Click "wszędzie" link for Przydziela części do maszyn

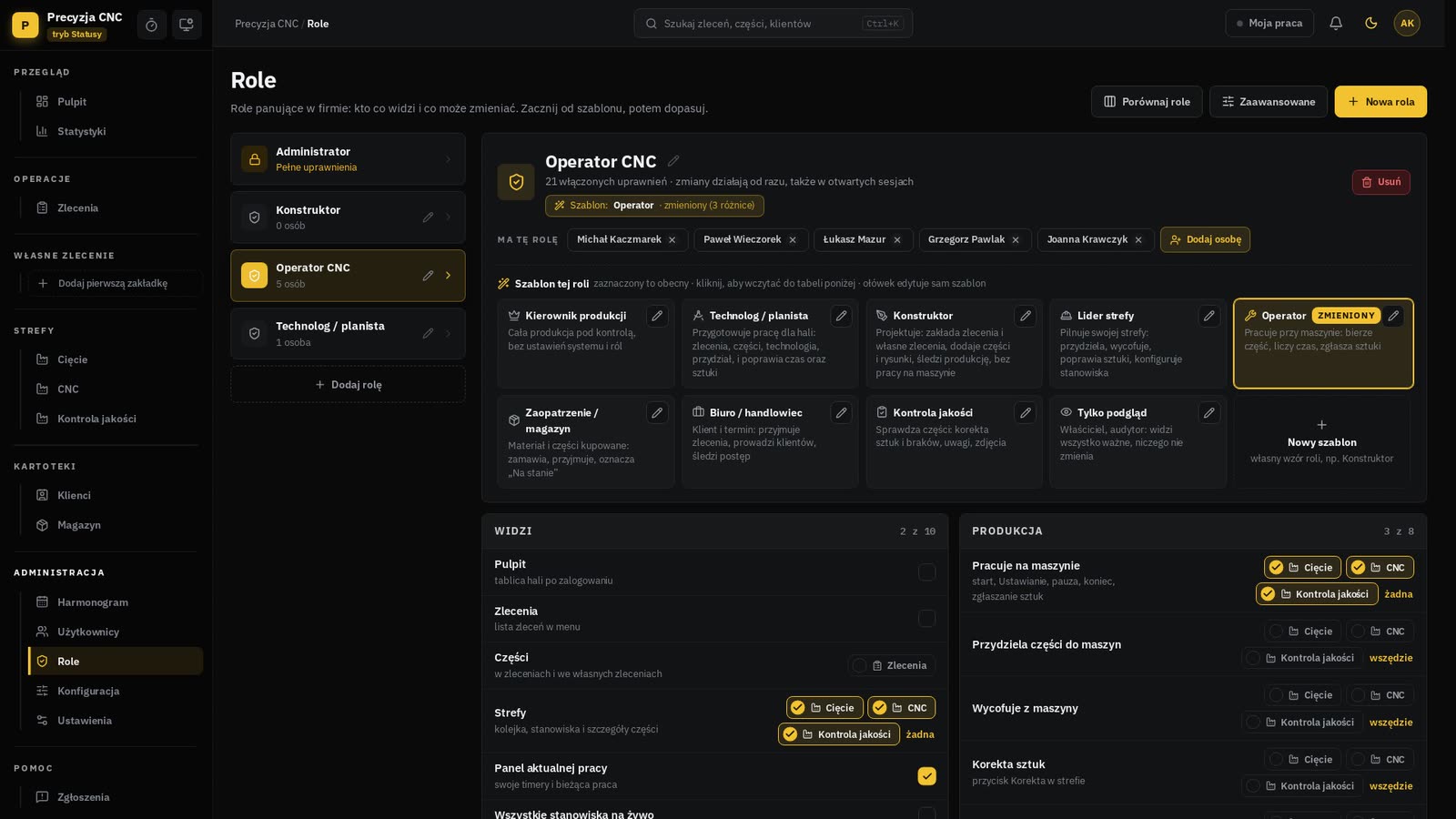pos(1390,658)
